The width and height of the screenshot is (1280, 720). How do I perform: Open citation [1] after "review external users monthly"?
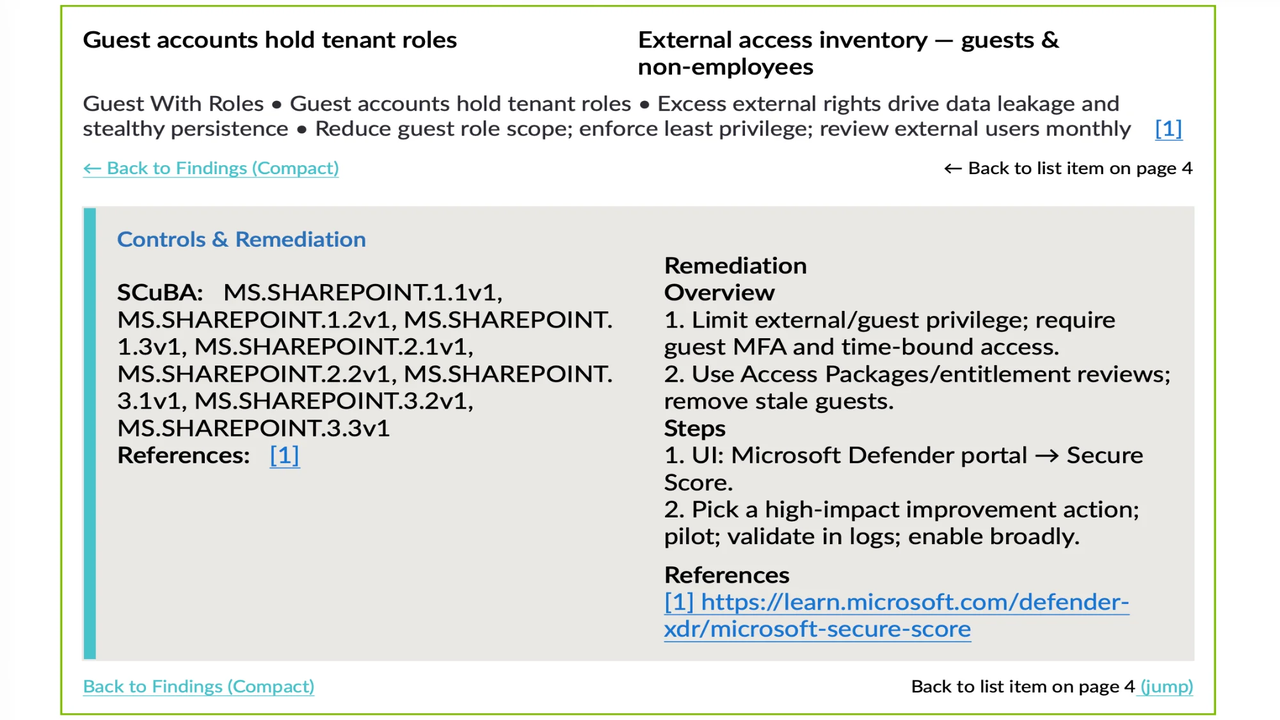(1168, 129)
